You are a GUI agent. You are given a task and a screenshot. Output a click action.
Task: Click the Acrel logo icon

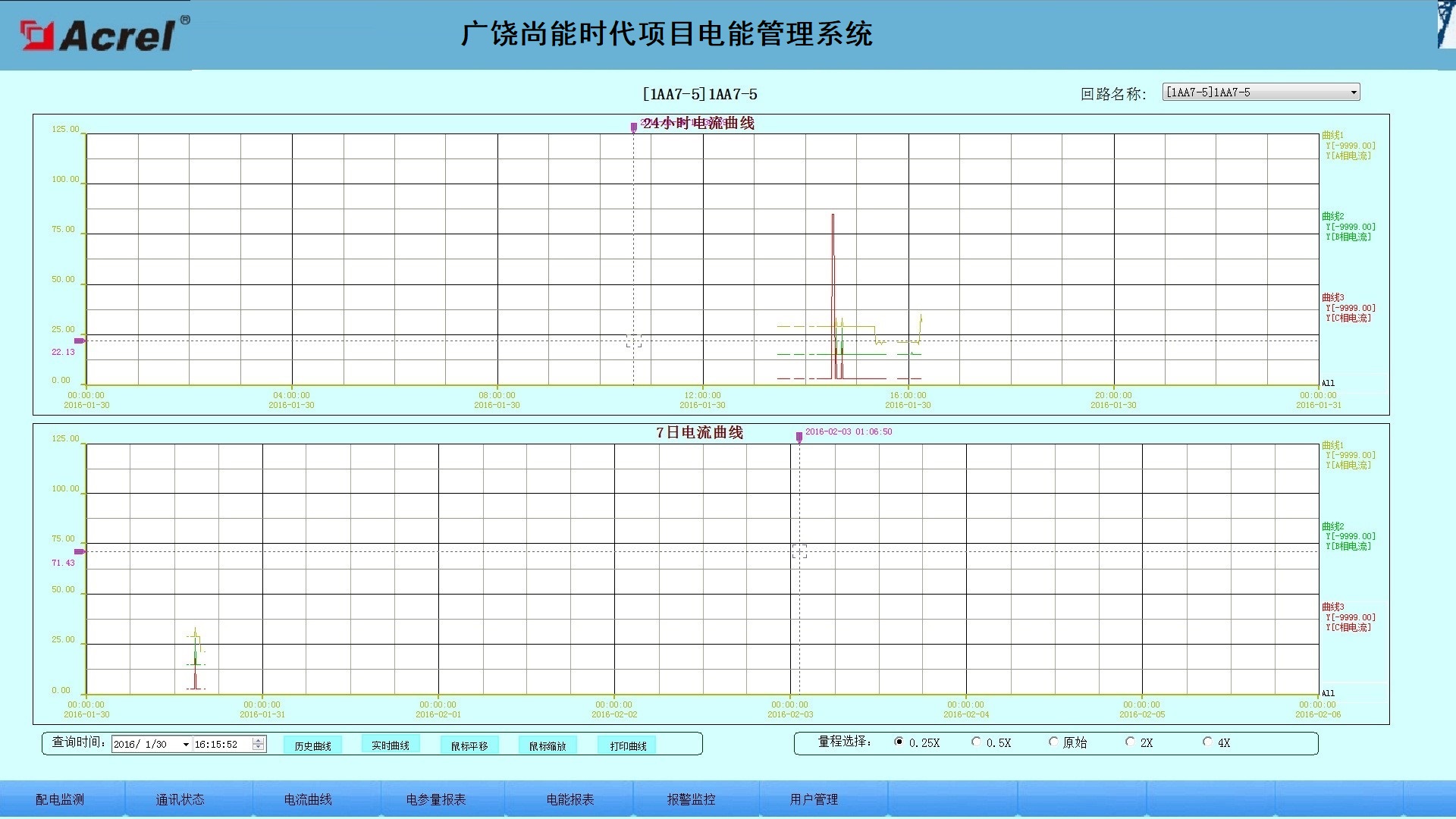pos(38,36)
